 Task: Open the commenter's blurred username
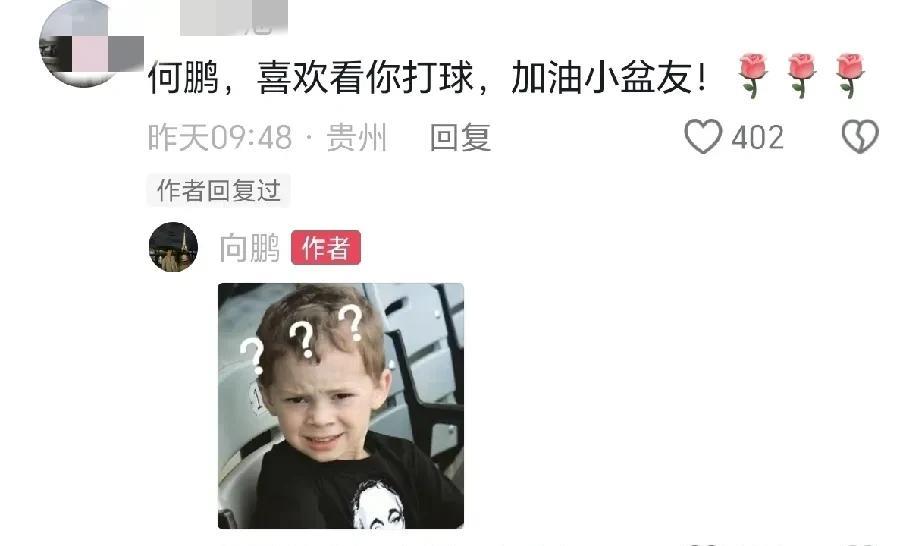coord(234,17)
